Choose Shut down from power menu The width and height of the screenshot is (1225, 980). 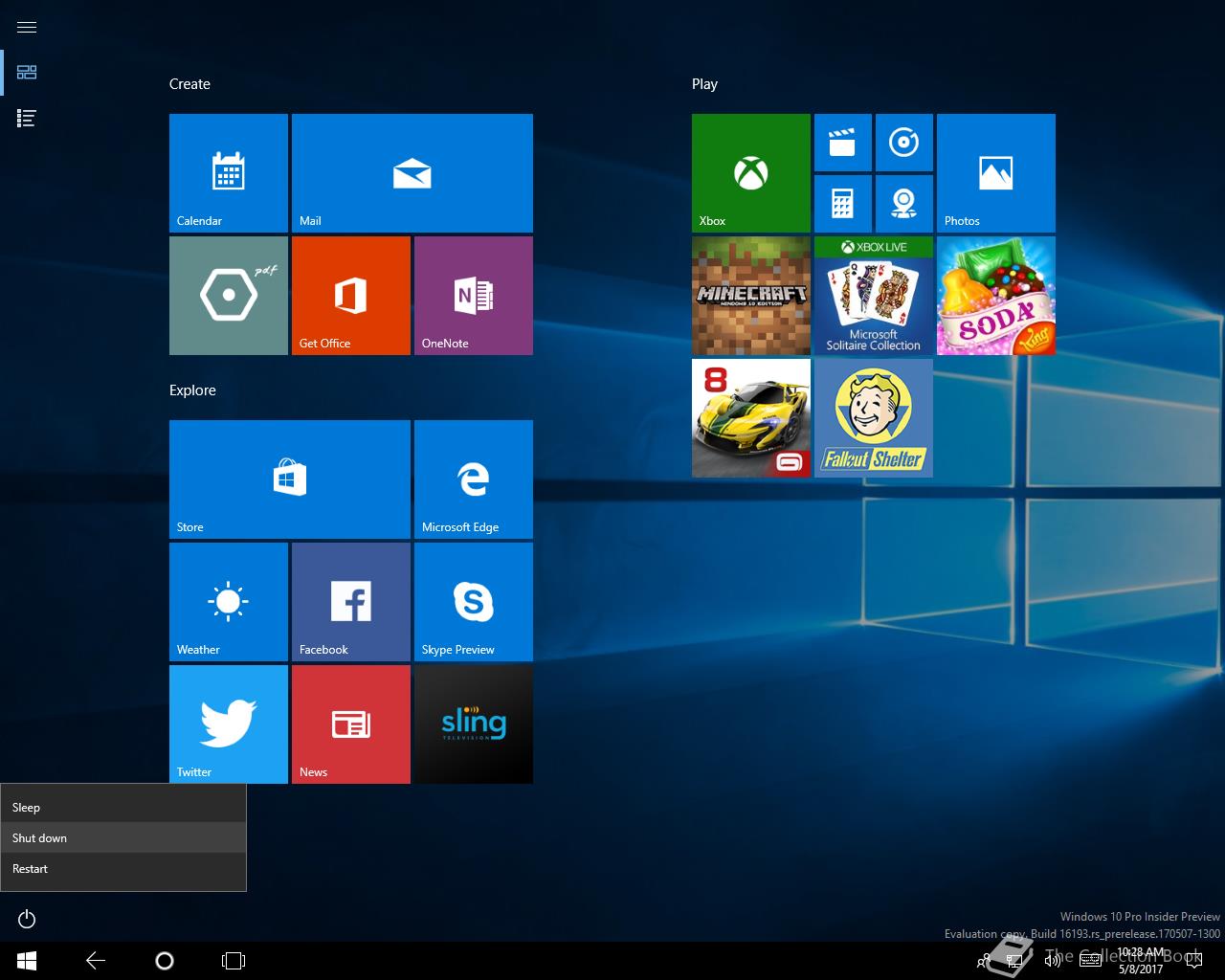coord(123,837)
